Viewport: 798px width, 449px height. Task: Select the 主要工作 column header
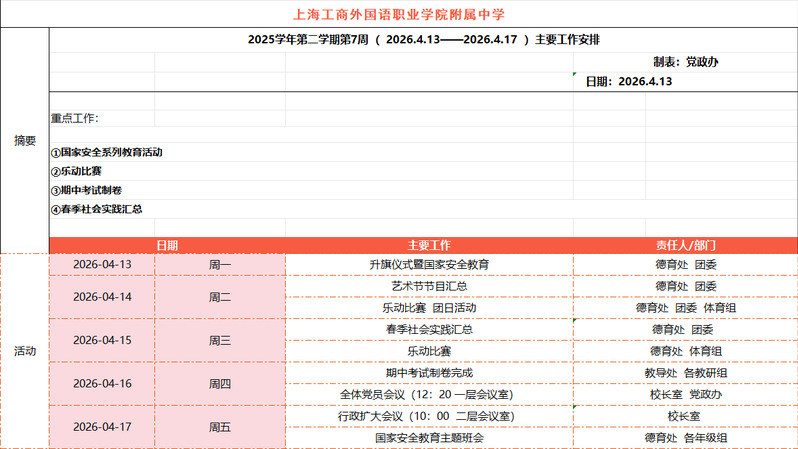tap(429, 245)
